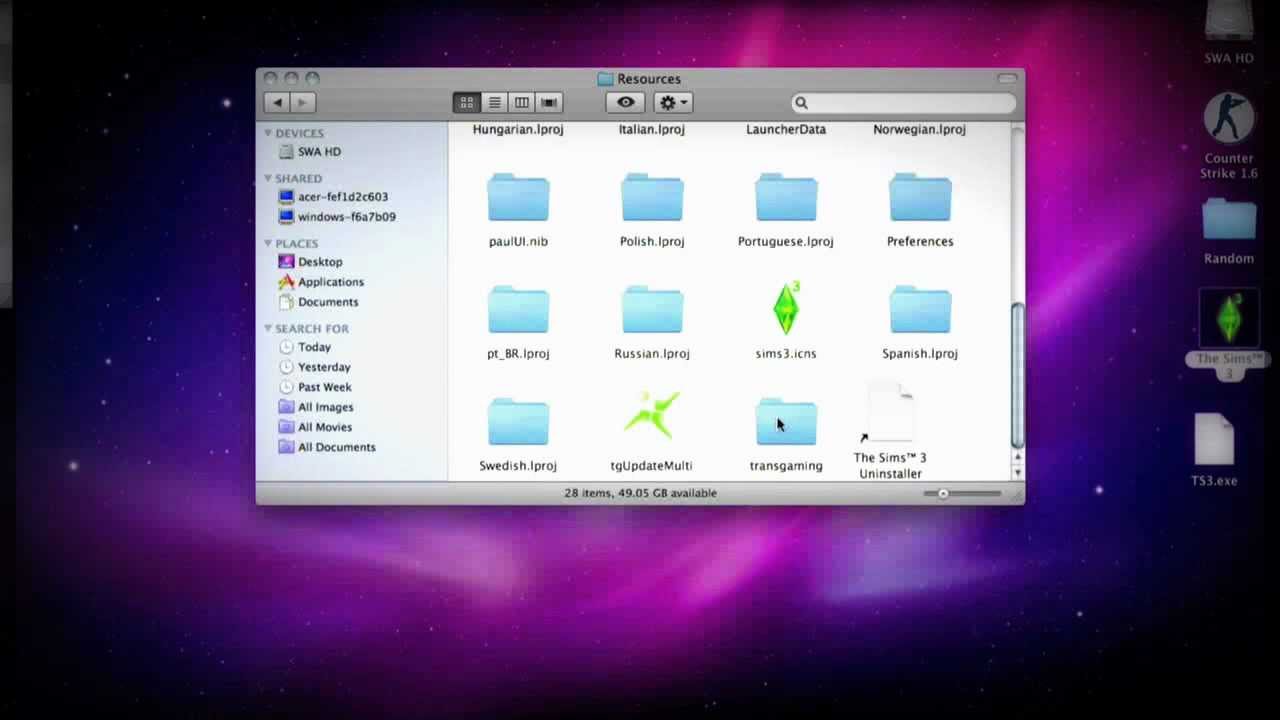Select The Sims 3 desktop icon
1280x720 pixels.
pyautogui.click(x=1229, y=319)
